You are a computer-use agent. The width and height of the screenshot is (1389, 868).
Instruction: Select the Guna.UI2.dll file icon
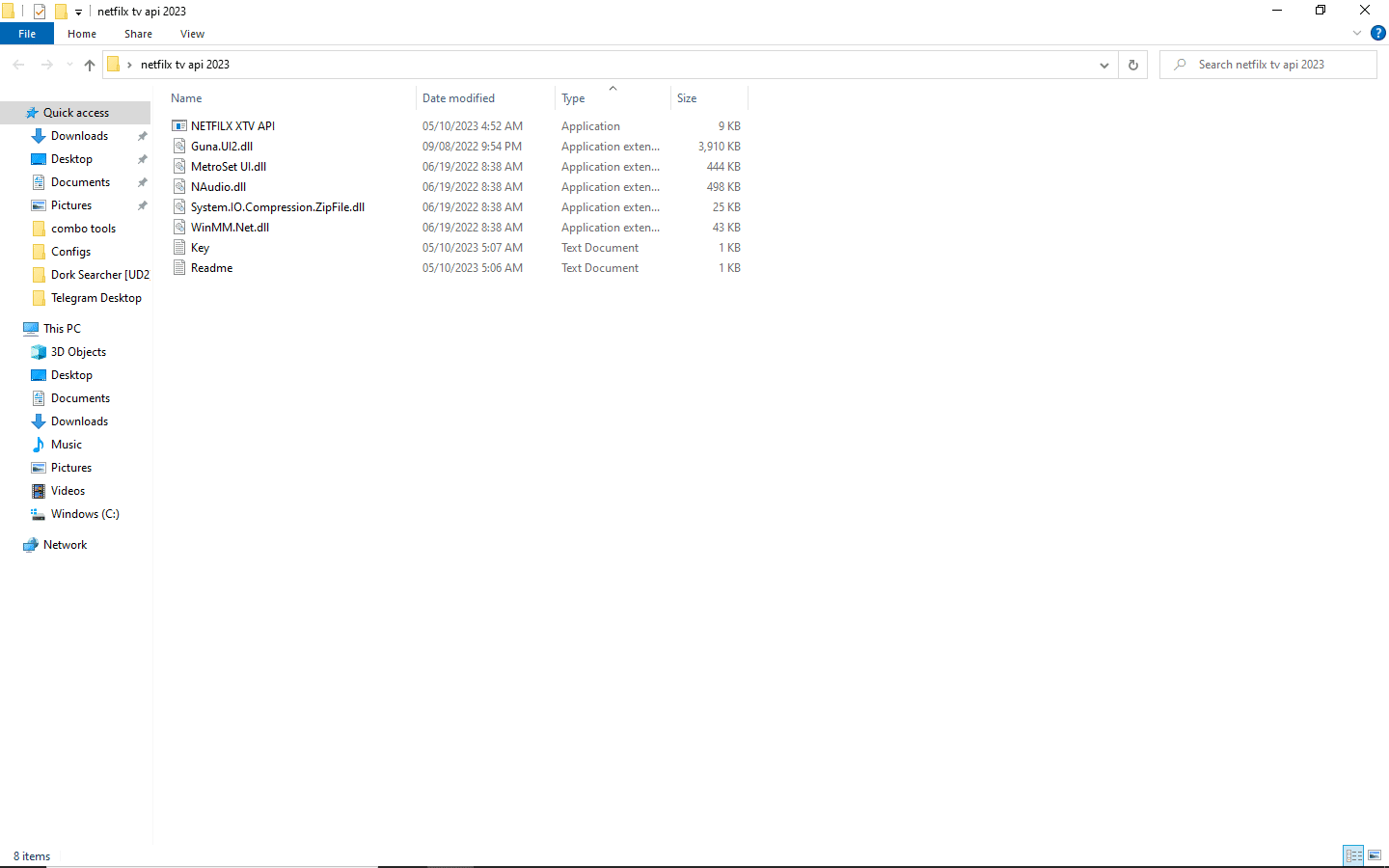click(x=179, y=147)
